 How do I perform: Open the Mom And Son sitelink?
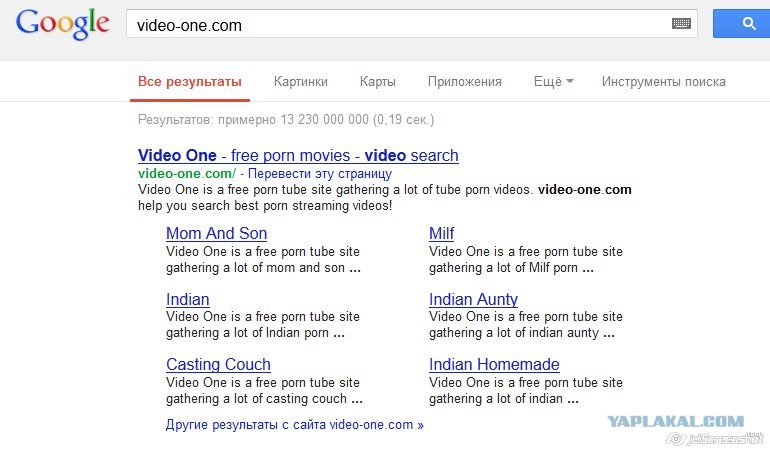216,234
